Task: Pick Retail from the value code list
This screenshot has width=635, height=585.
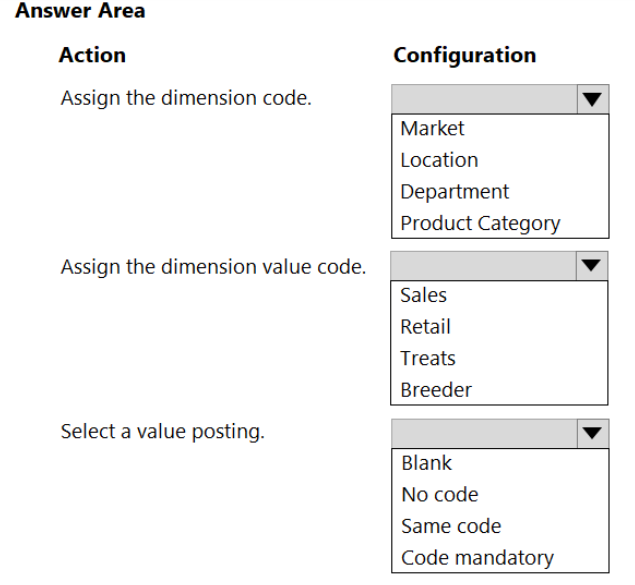Action: (425, 327)
